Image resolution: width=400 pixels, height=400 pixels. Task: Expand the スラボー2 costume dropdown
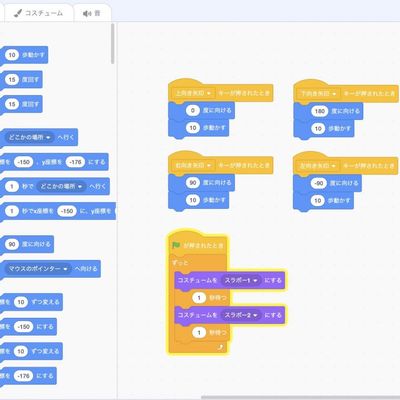241,315
